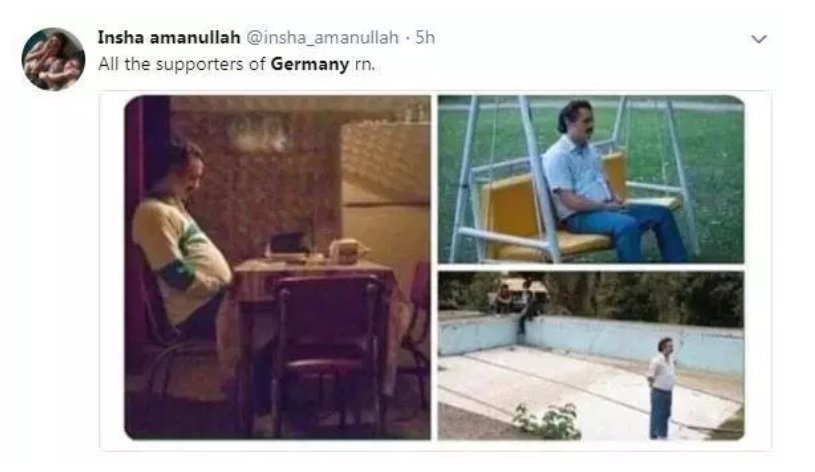Click the display name Insha amanullah

point(169,38)
